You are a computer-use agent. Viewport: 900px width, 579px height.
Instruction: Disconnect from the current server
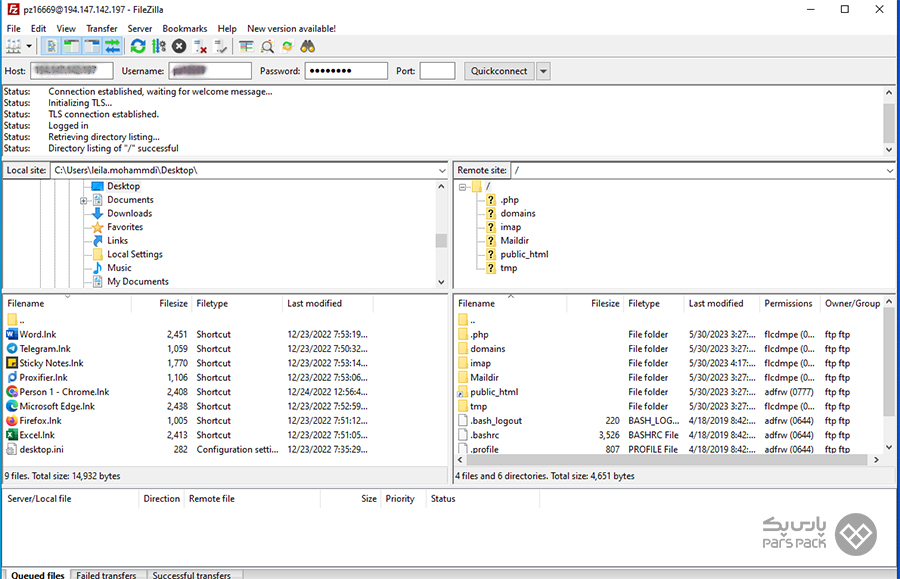coord(200,46)
